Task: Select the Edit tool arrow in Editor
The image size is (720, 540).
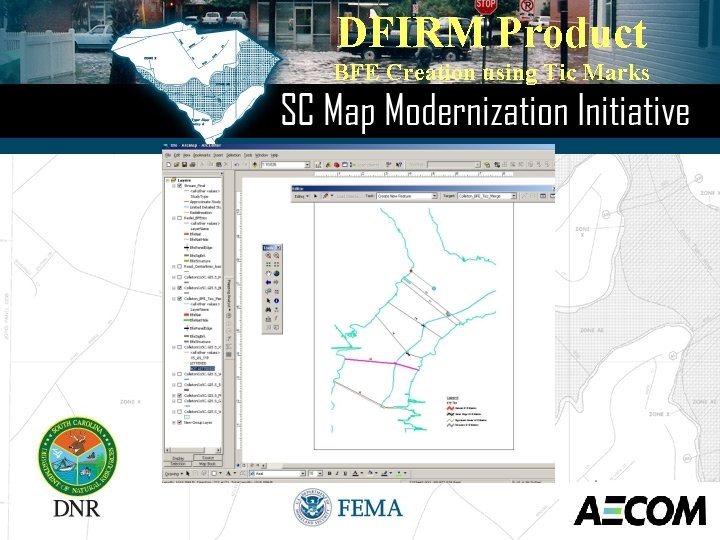Action: click(315, 196)
